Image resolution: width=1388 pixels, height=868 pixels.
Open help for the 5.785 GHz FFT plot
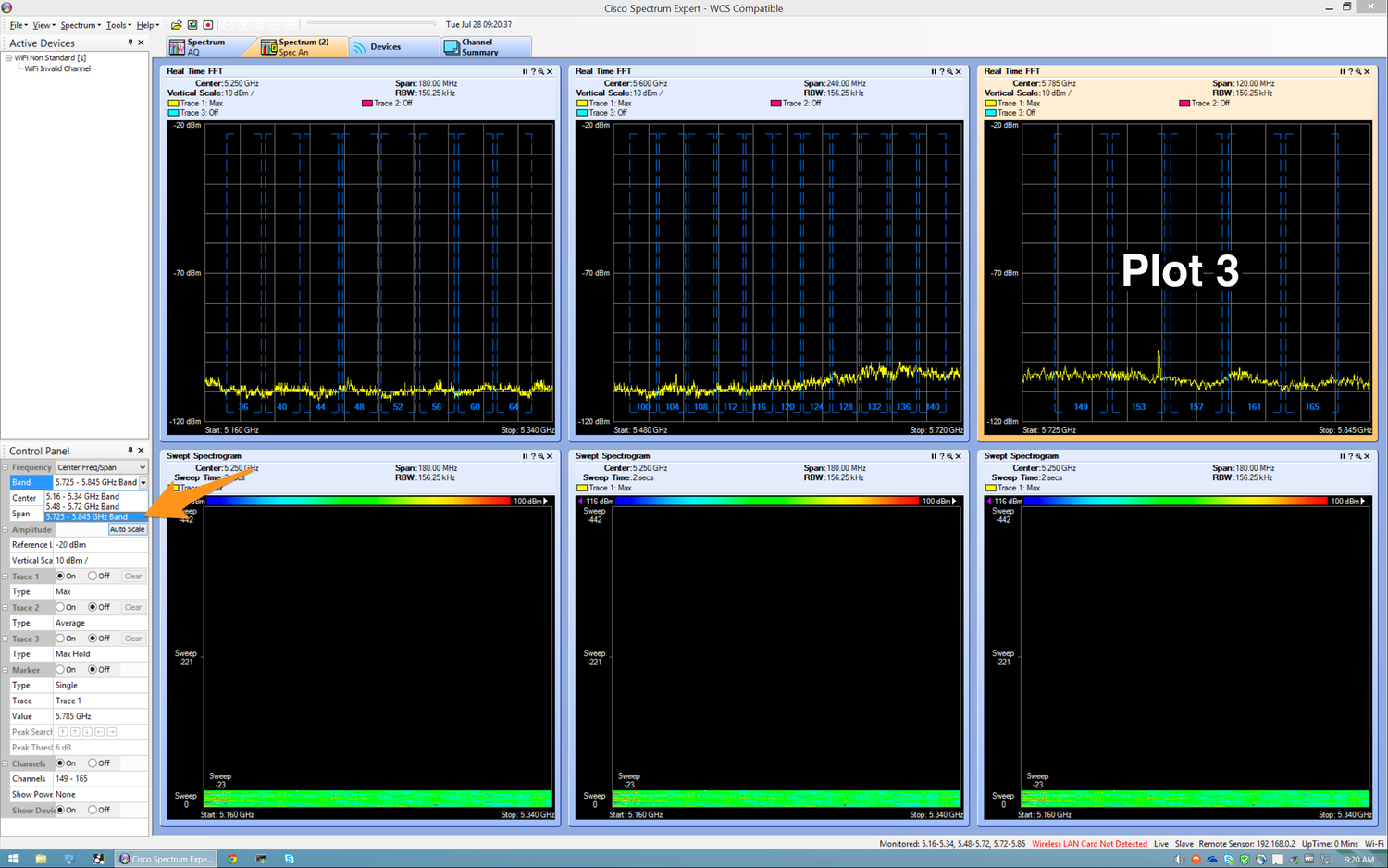pos(1351,71)
